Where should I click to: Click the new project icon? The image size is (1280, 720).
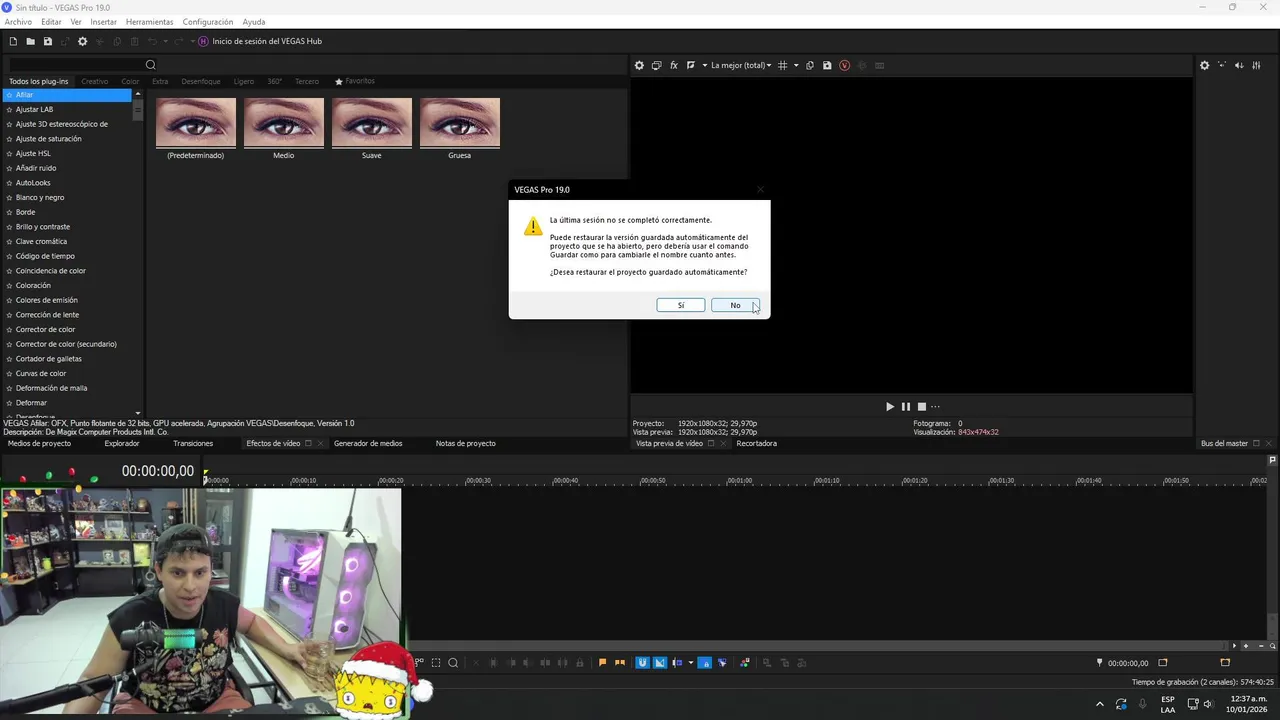13,41
